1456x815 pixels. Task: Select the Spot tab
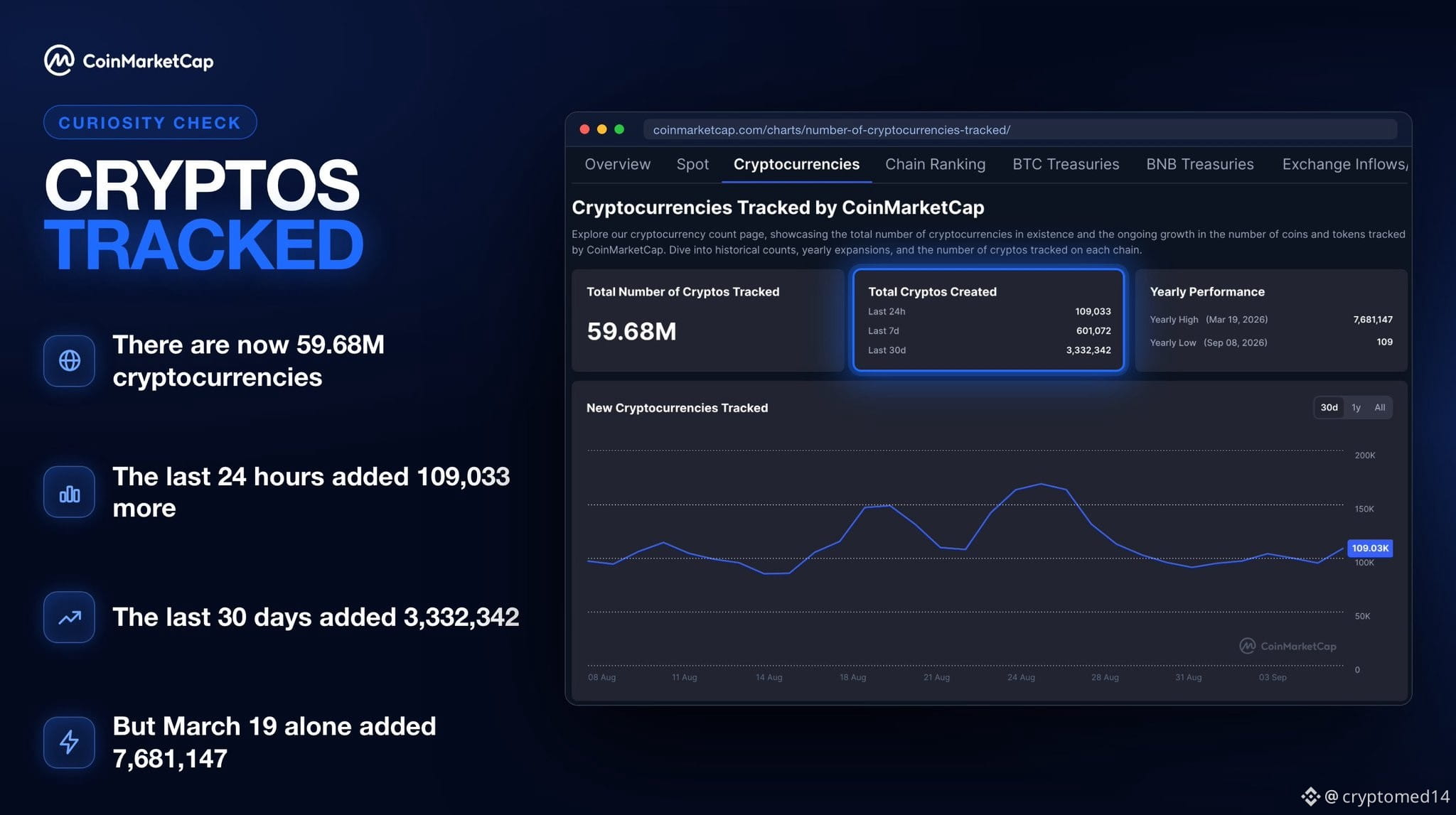[692, 164]
